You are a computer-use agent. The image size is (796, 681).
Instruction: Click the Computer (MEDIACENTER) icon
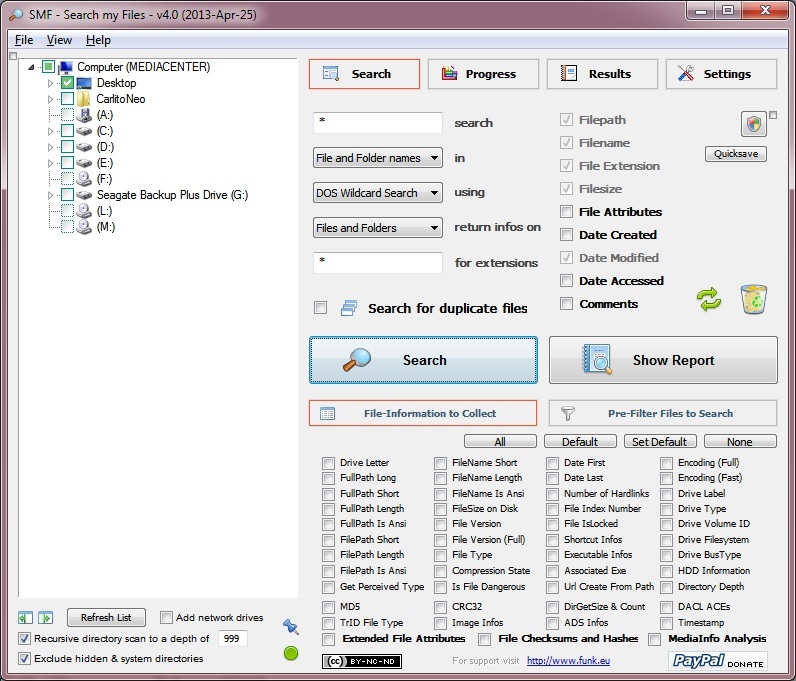(65, 67)
